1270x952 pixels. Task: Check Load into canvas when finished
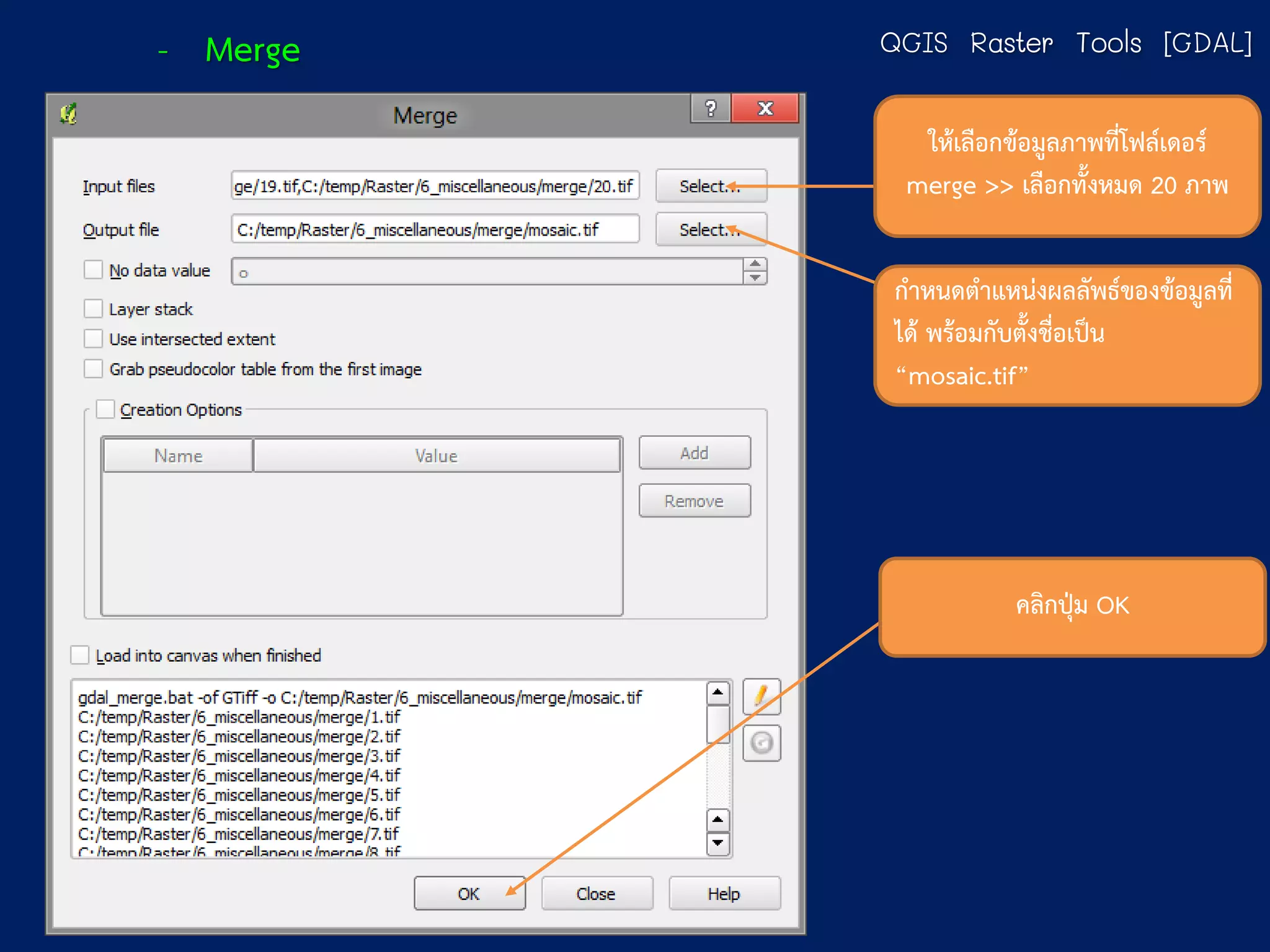coord(80,654)
